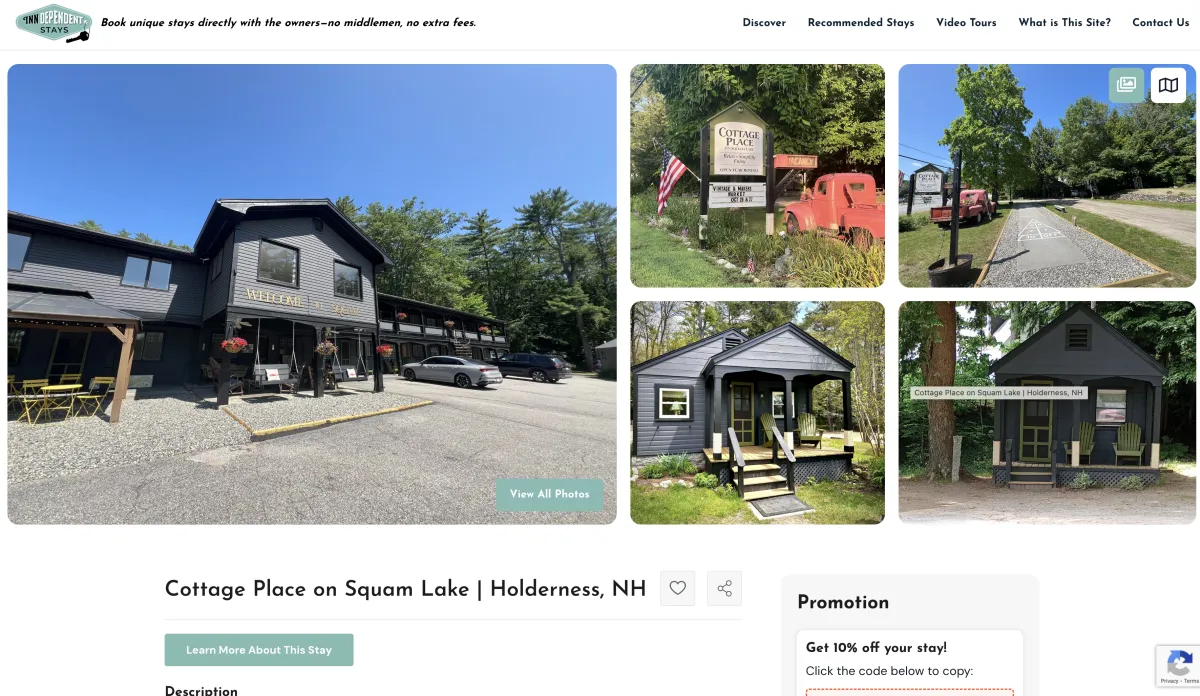Click View All Photos button

(x=549, y=494)
